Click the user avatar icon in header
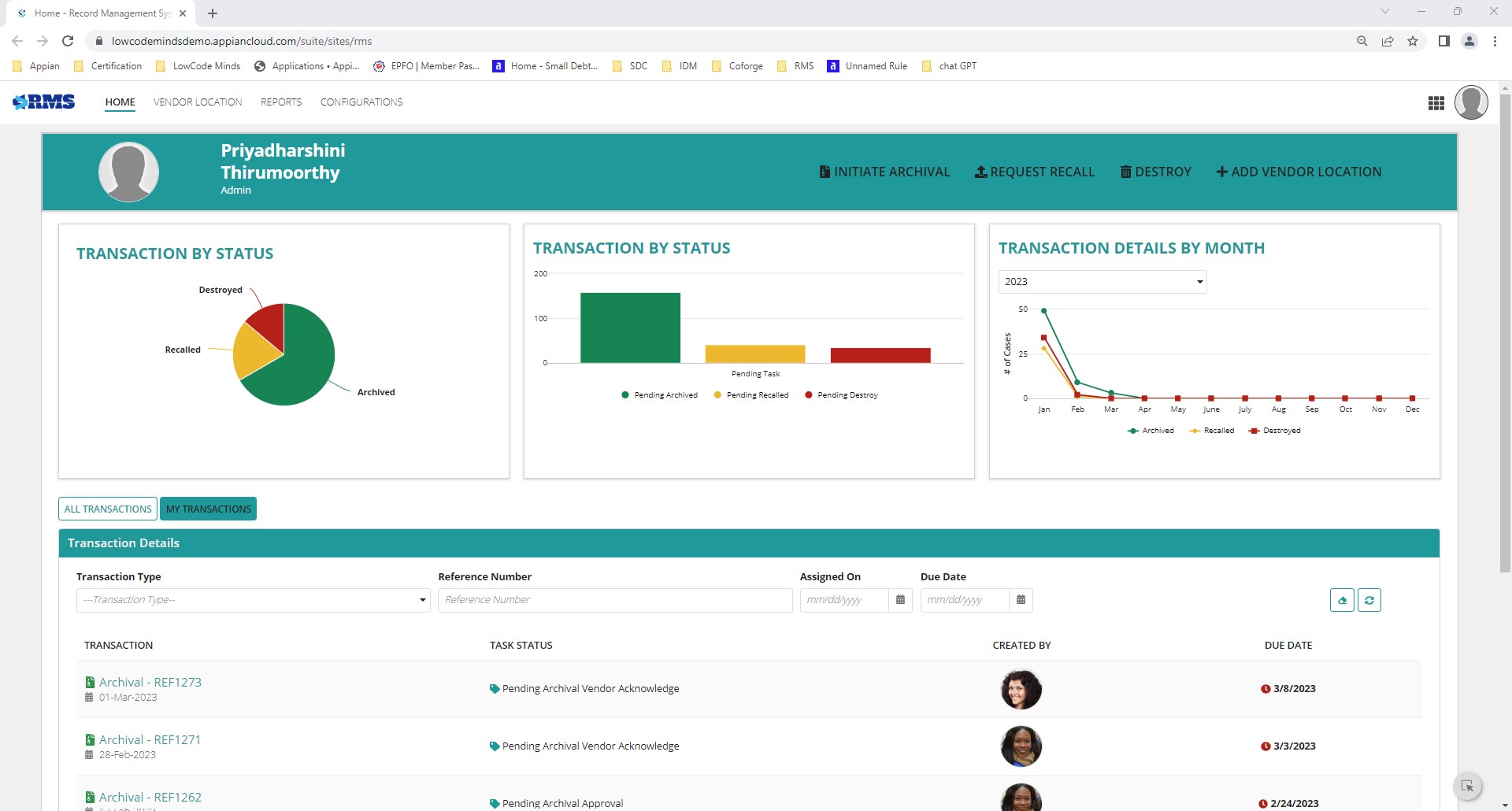Viewport: 1512px width, 811px height. pos(1471,102)
